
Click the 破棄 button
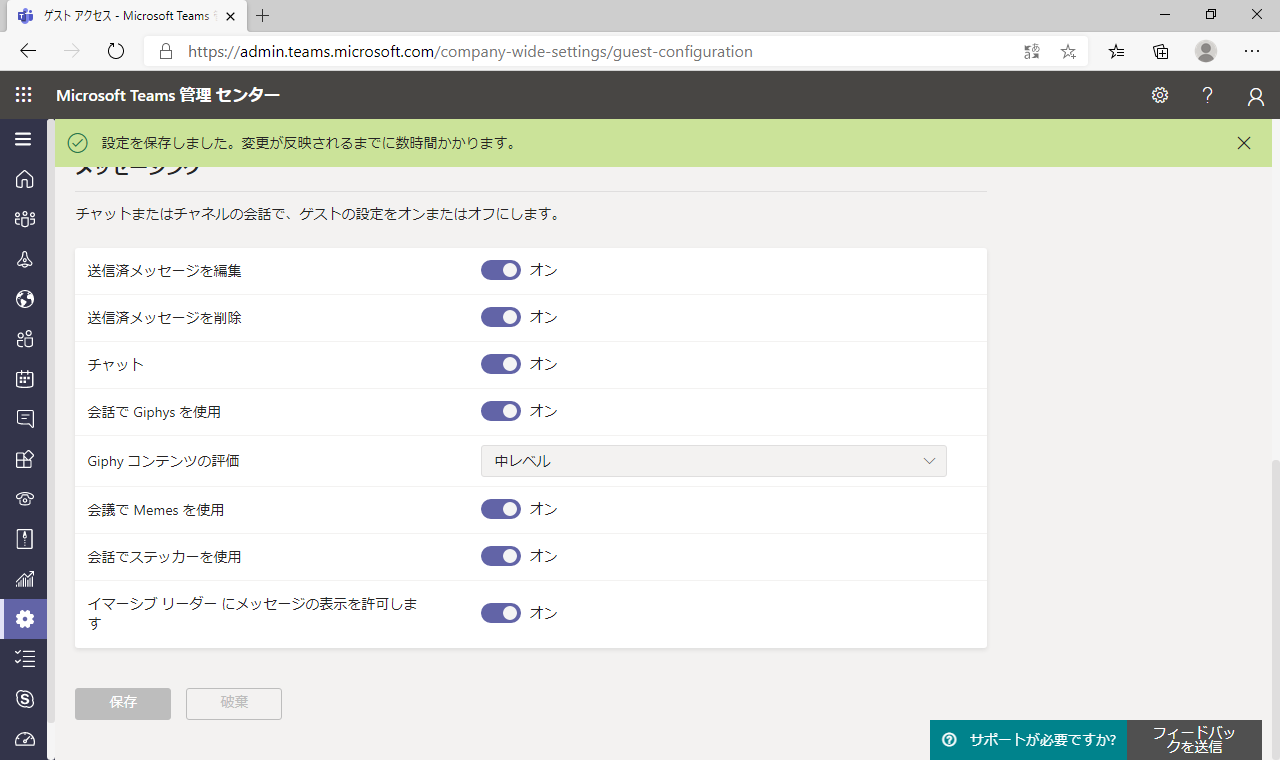pyautogui.click(x=234, y=703)
